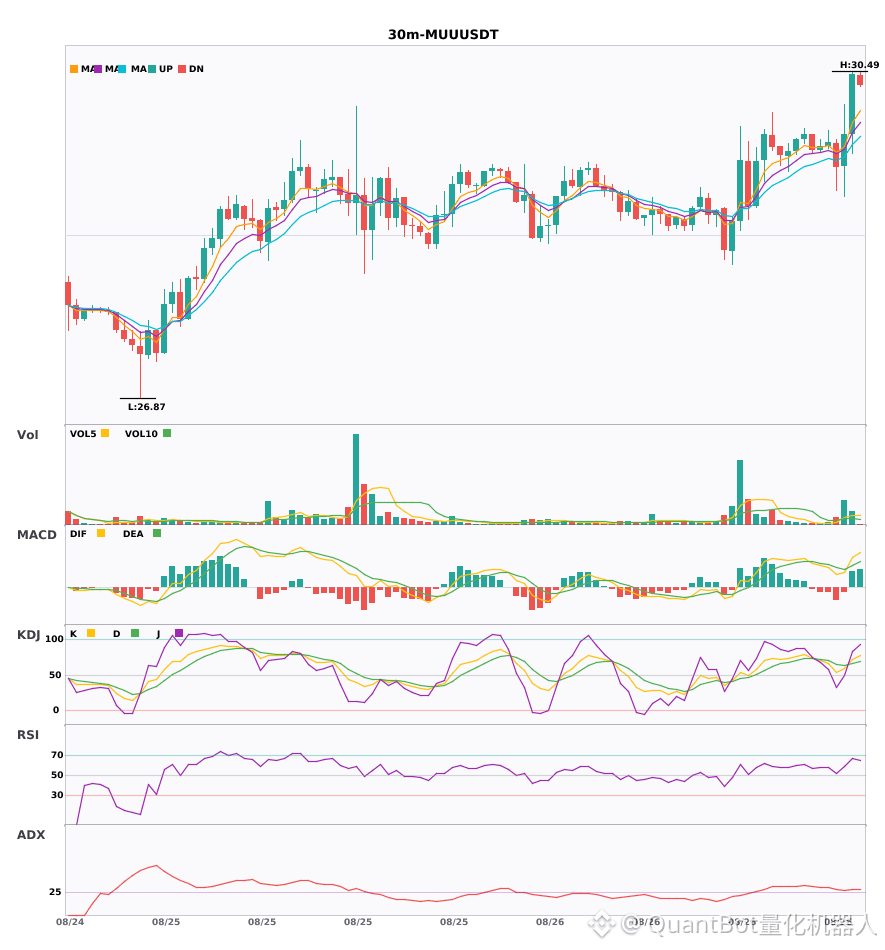Click the H:30.49 high price marker
Viewport: 885px width, 950px height.
pos(859,65)
